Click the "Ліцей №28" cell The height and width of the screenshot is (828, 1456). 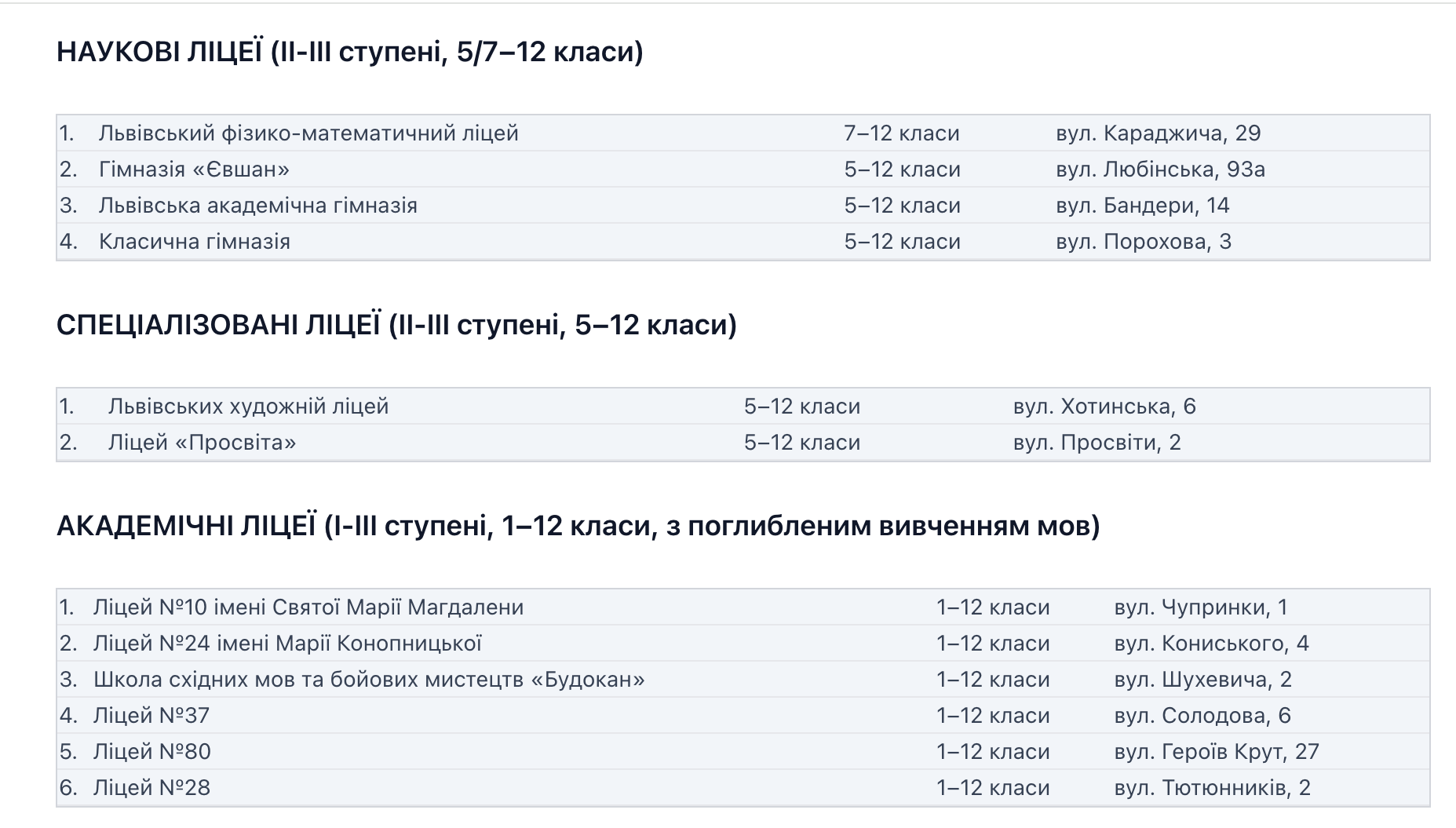151,788
